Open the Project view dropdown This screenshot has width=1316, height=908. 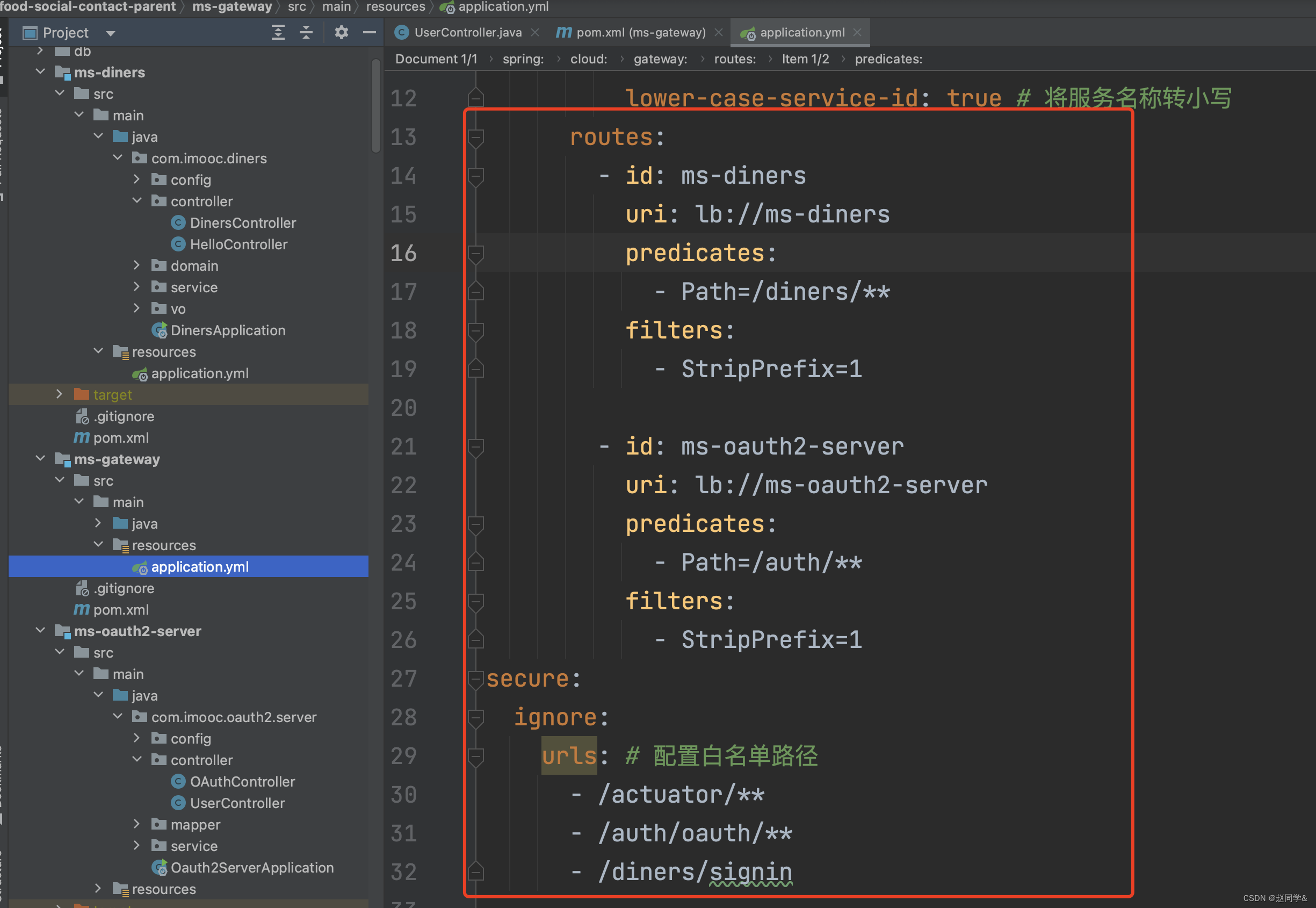coord(111,33)
